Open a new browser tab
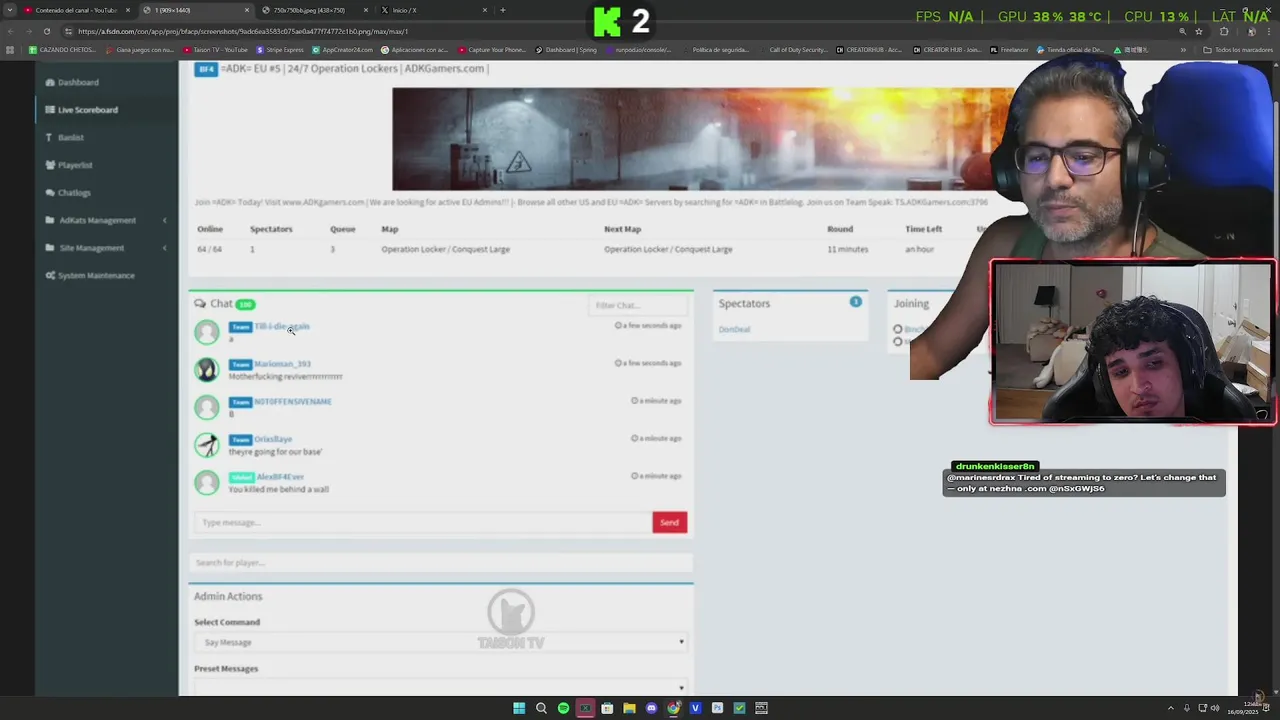This screenshot has height=720, width=1280. tap(502, 10)
